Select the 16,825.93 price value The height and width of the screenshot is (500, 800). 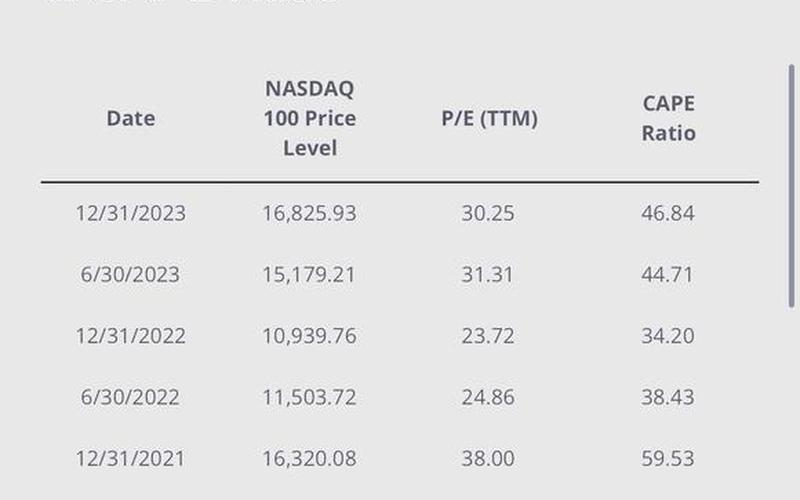click(x=309, y=213)
